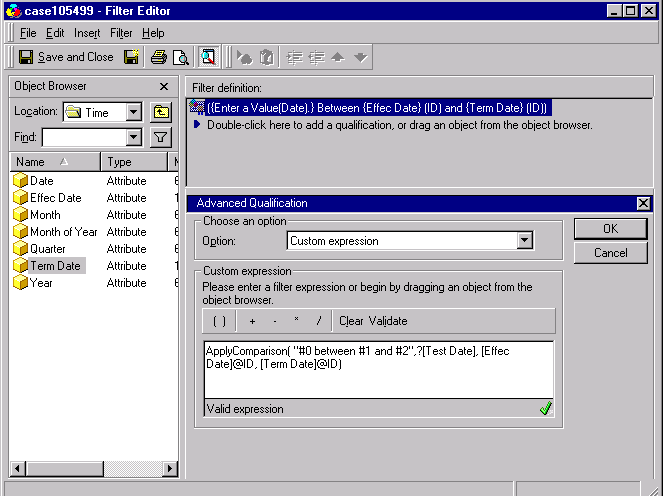Click the Year attribute icon

20,283
